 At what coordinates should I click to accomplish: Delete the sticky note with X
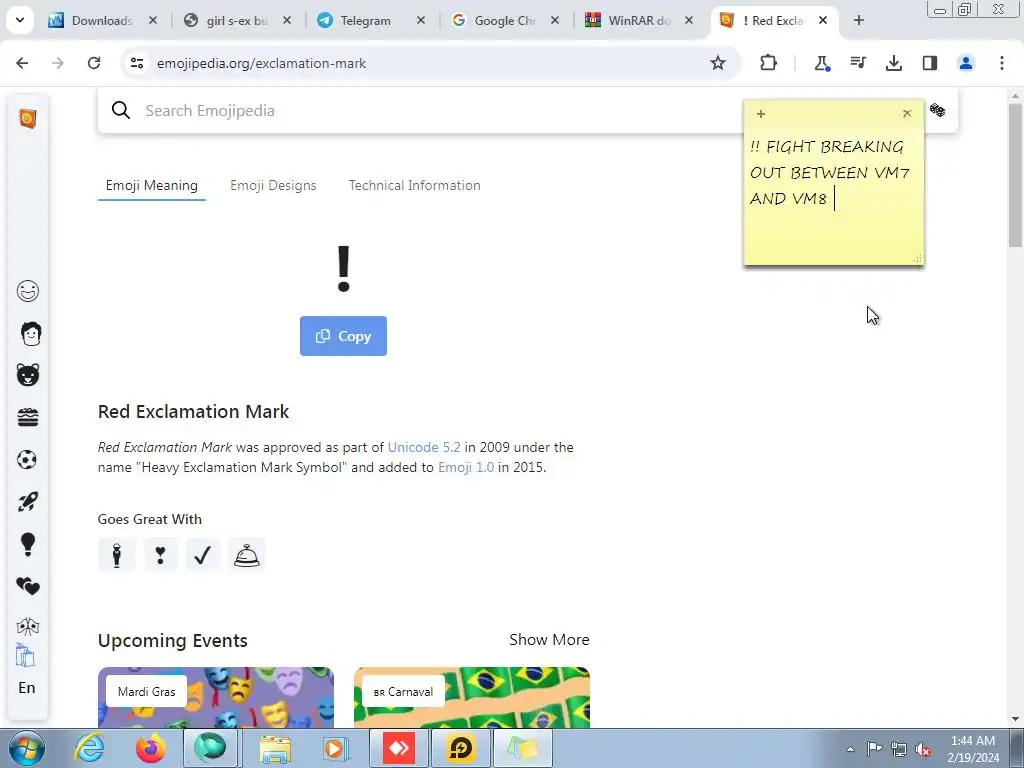(906, 114)
